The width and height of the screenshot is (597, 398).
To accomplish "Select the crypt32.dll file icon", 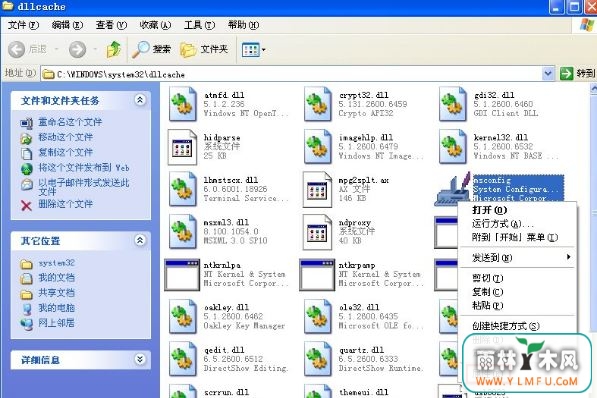I will click(318, 104).
